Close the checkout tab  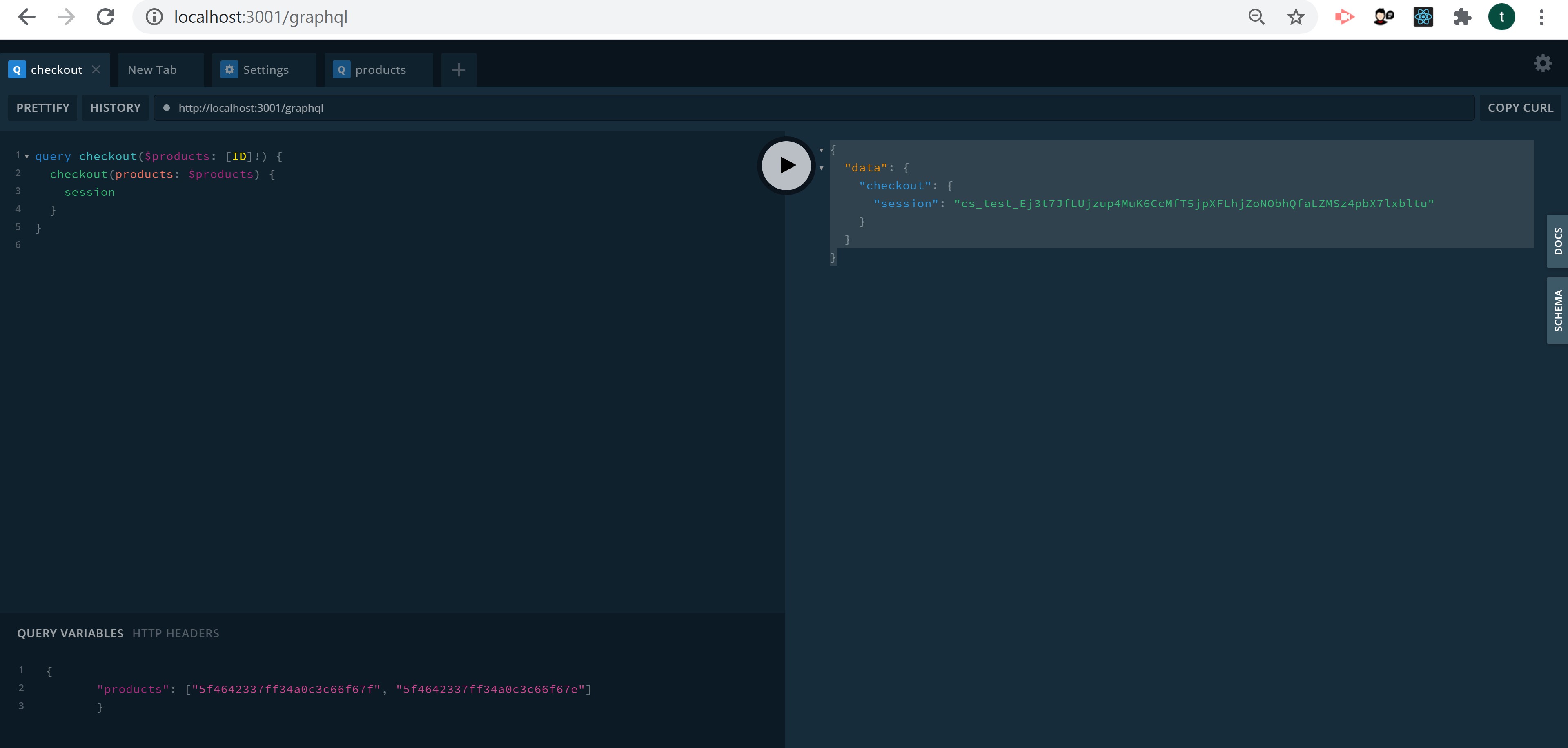tap(96, 69)
